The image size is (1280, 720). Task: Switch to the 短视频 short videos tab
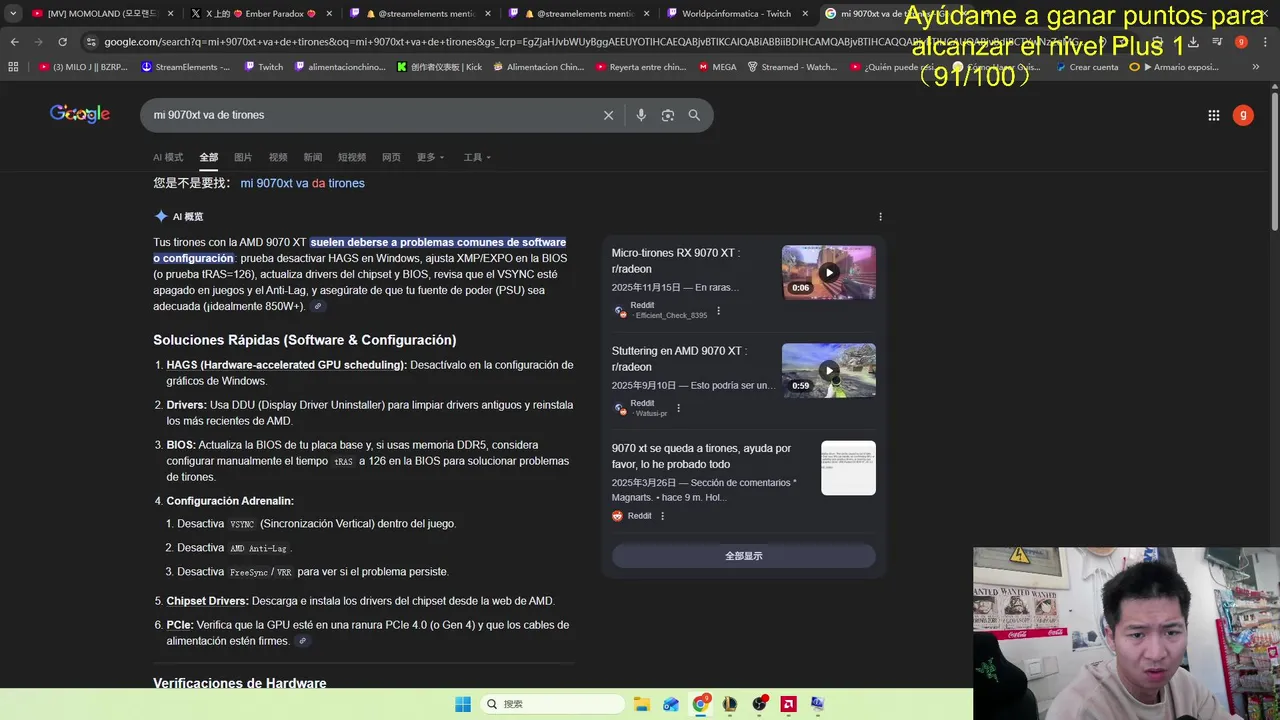tap(352, 157)
